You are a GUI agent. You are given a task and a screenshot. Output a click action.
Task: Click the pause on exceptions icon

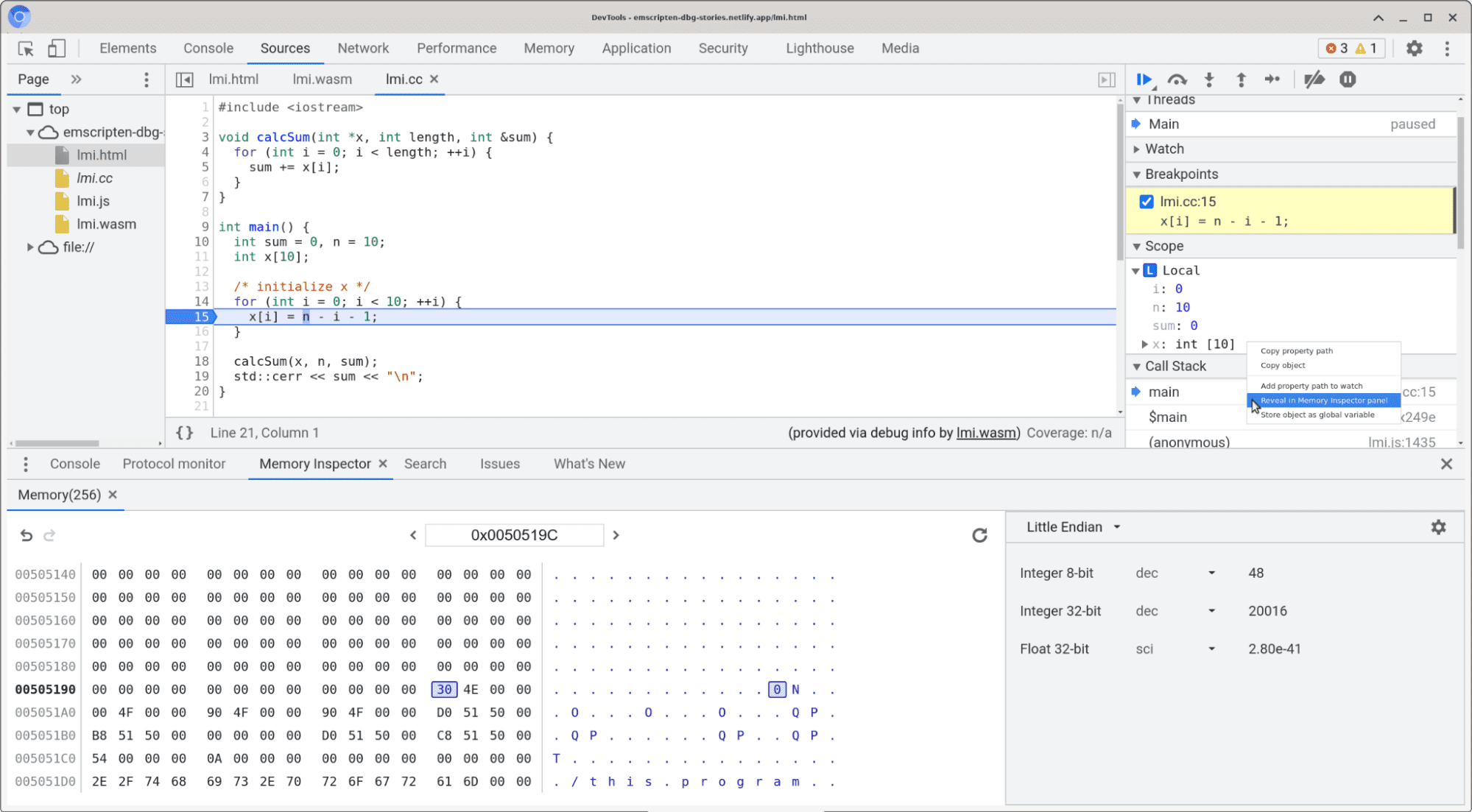click(1348, 79)
